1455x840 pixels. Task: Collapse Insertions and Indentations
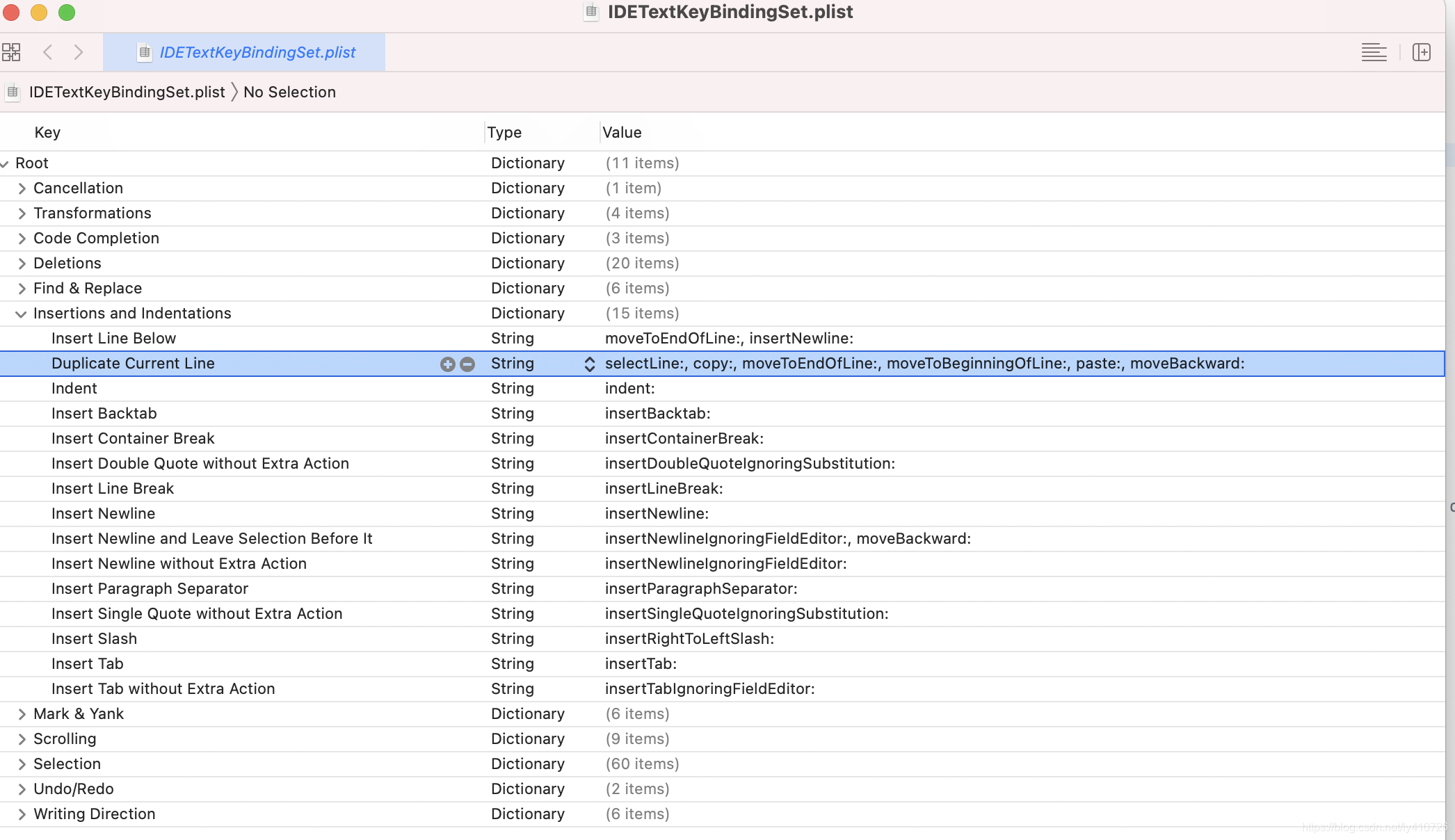[22, 314]
